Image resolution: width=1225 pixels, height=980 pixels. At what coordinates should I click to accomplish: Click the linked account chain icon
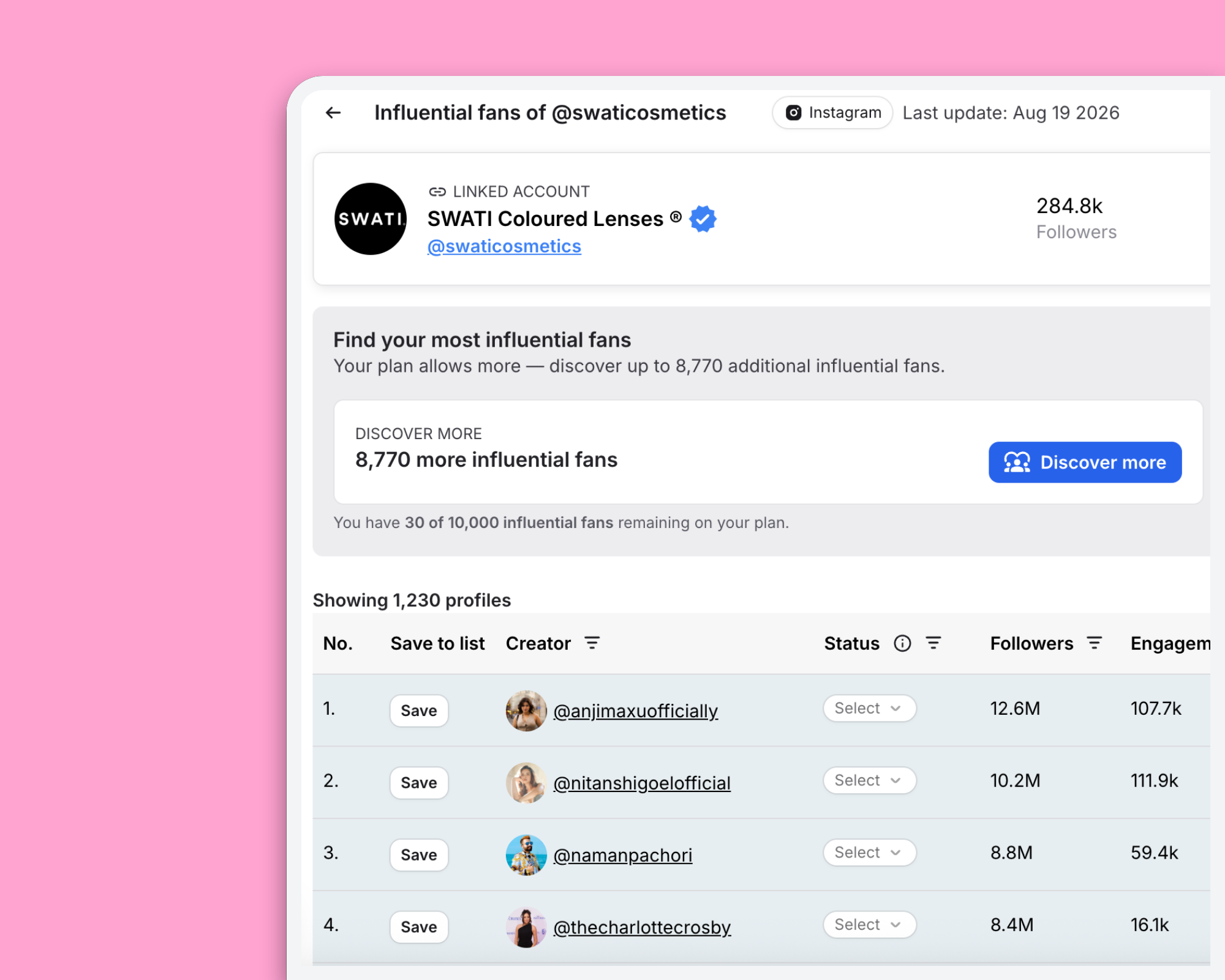pyautogui.click(x=437, y=192)
